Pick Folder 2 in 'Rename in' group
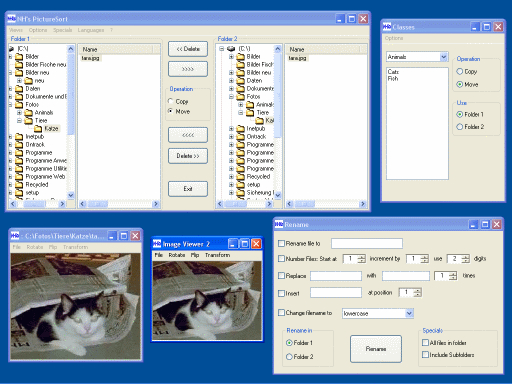Viewport: 512px width, 384px height. point(289,357)
